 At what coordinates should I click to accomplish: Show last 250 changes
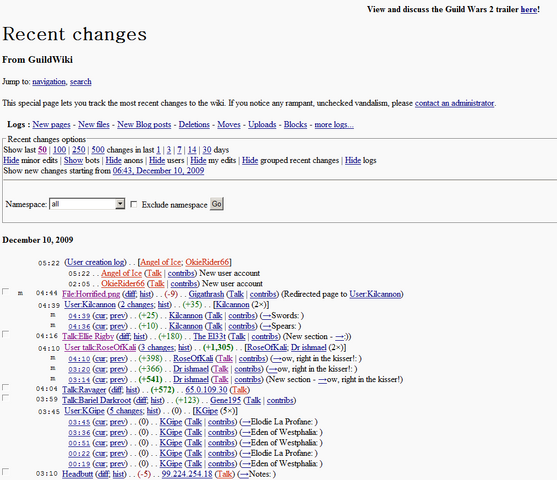(79, 150)
